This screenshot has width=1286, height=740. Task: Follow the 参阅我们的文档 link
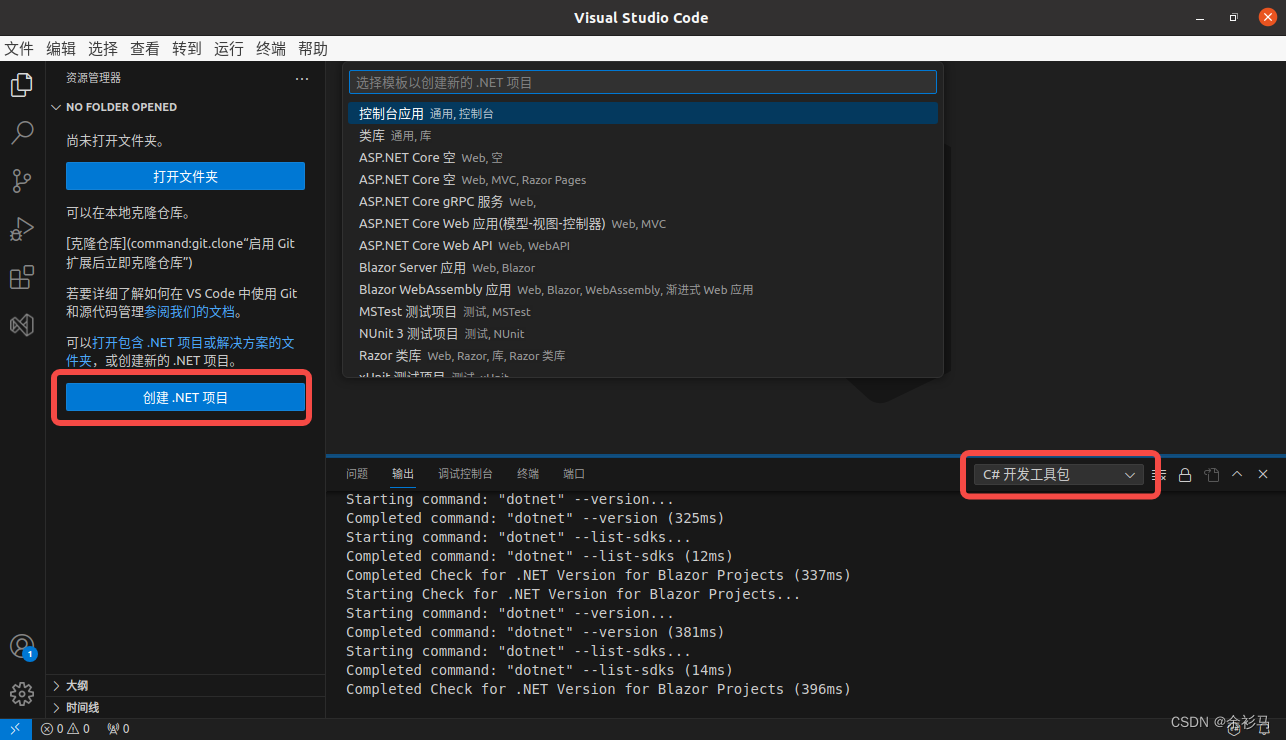pos(190,311)
